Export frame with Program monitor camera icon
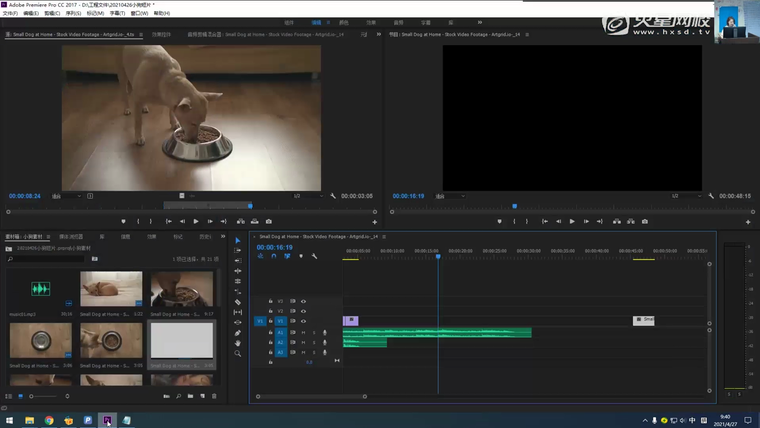This screenshot has height=428, width=760. (x=645, y=221)
